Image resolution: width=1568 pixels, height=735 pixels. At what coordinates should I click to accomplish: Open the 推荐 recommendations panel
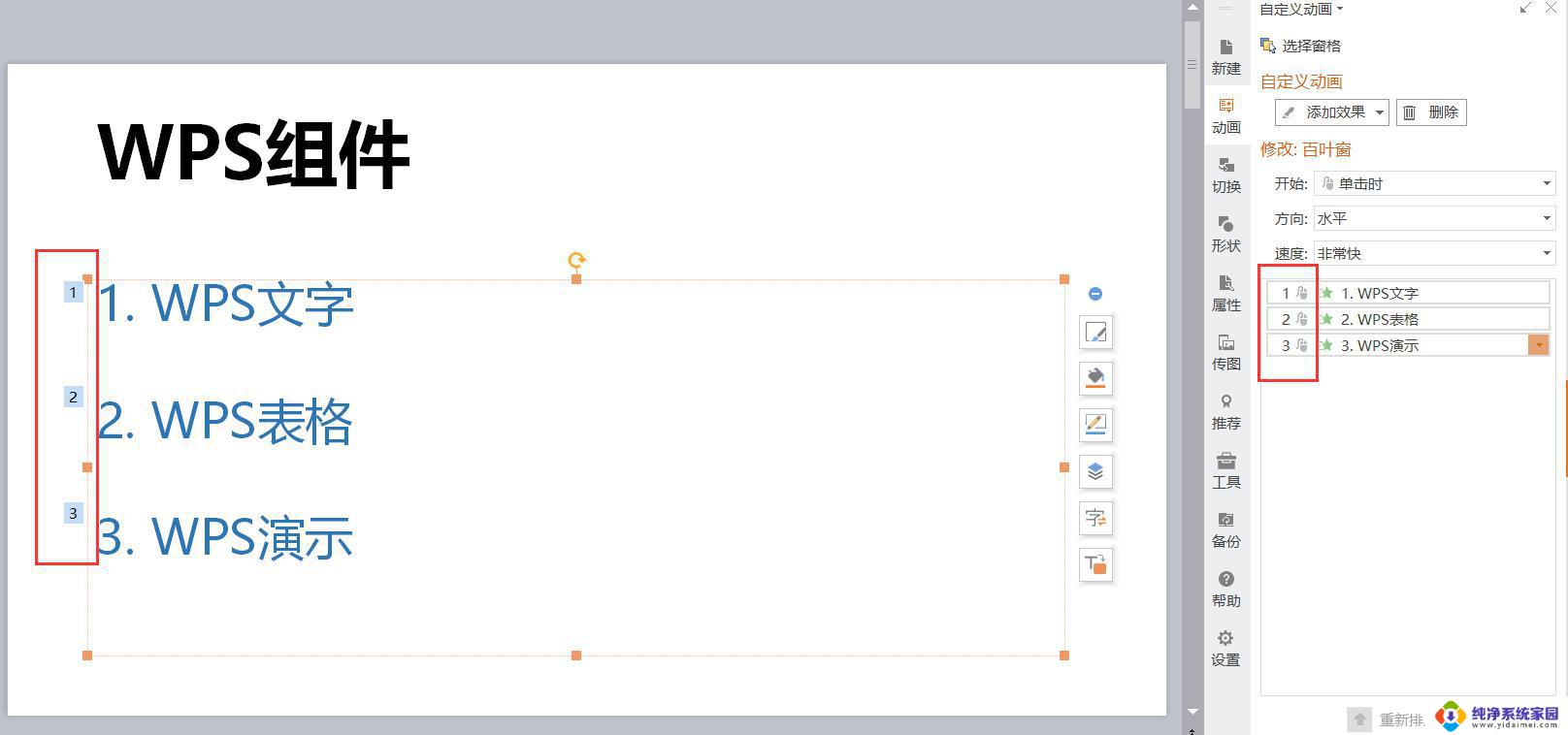(x=1225, y=411)
